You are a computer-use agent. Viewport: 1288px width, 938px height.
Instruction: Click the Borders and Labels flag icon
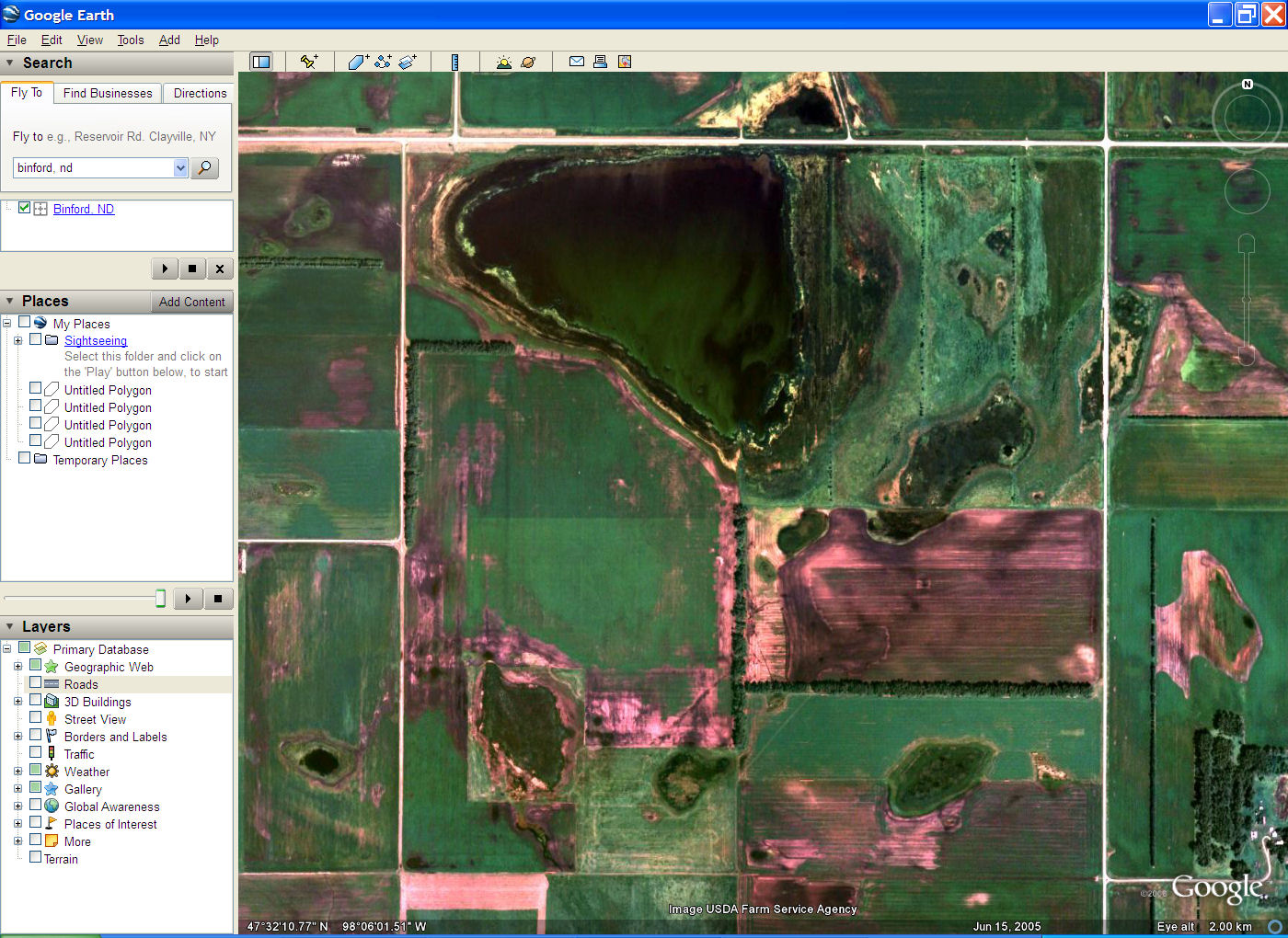point(52,737)
